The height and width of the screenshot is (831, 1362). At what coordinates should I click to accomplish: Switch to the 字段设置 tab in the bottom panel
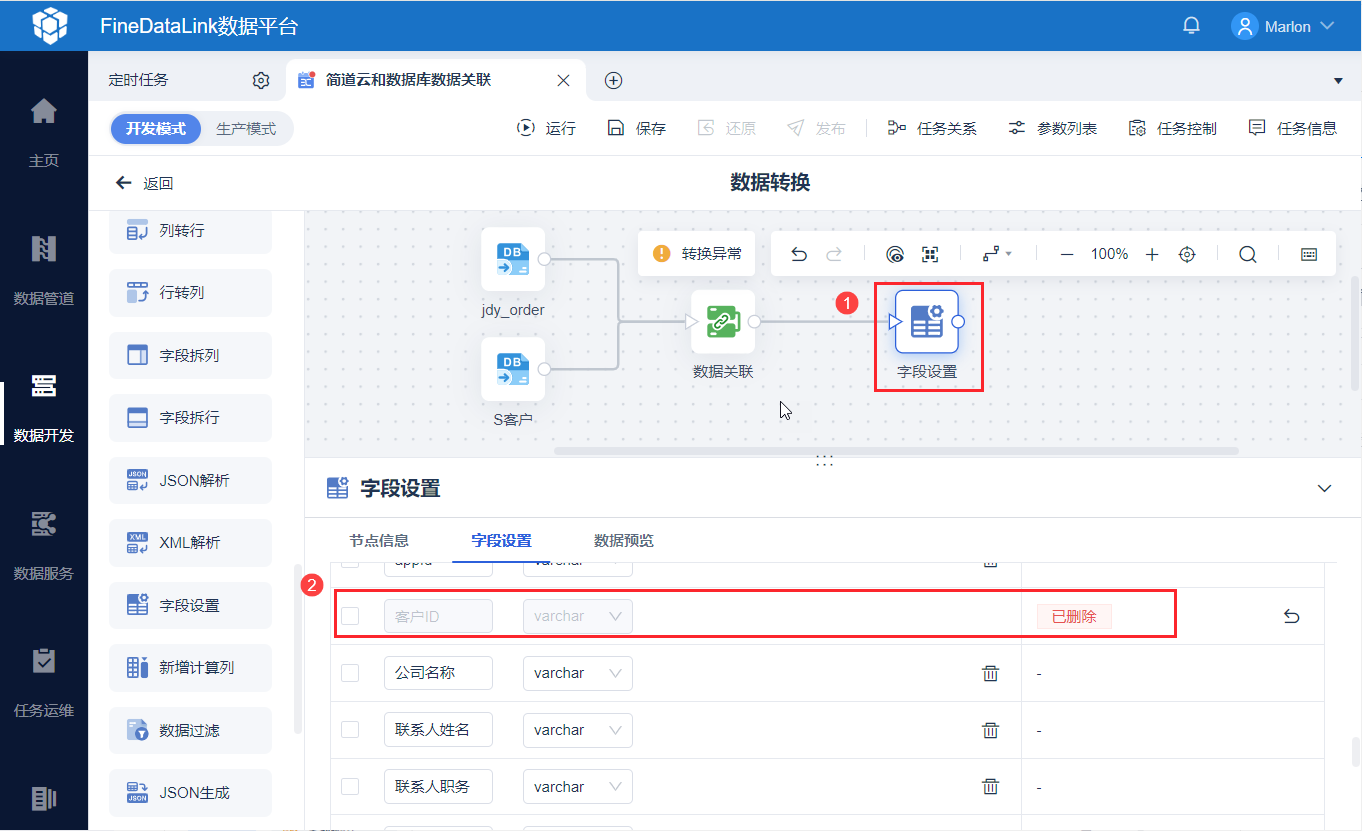click(502, 541)
